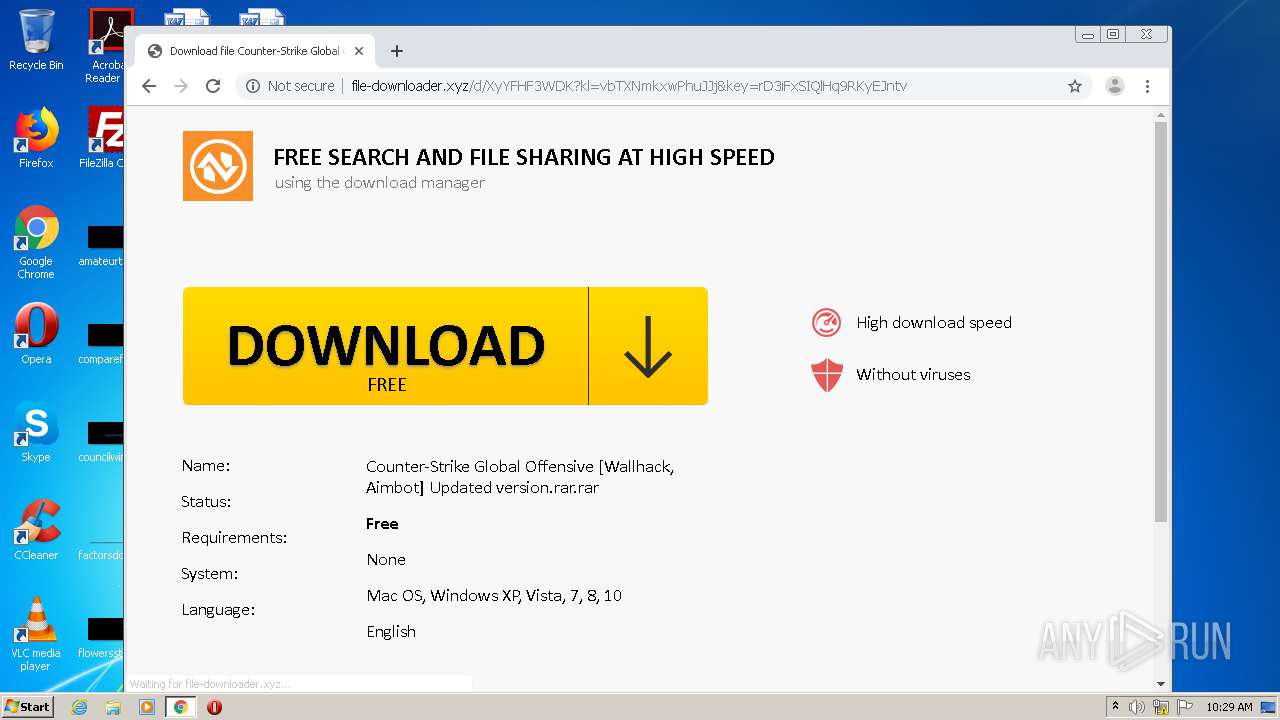Open a new tab with the plus button
1280x720 pixels.
click(x=397, y=51)
